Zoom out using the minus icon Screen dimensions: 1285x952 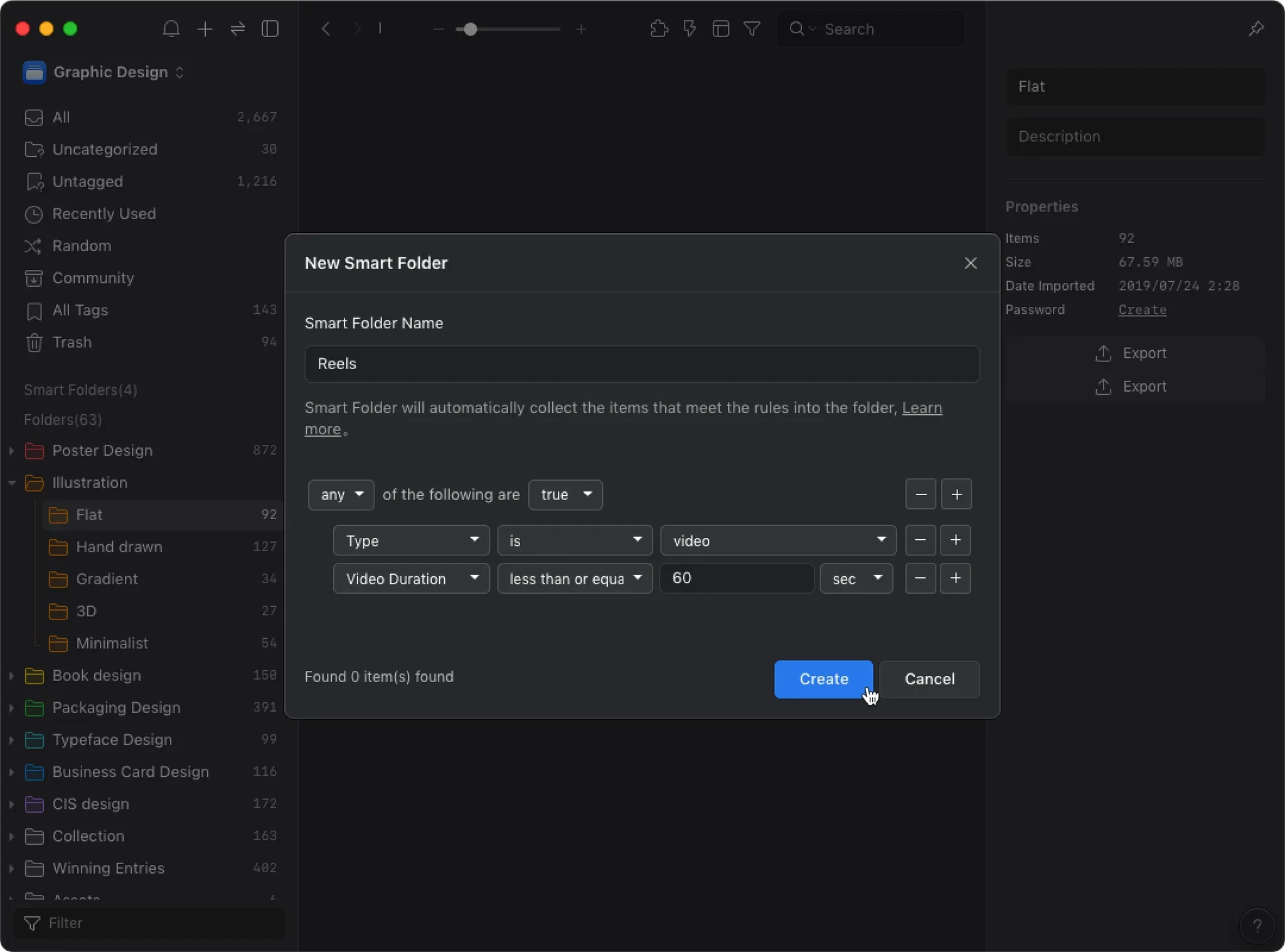coord(438,29)
